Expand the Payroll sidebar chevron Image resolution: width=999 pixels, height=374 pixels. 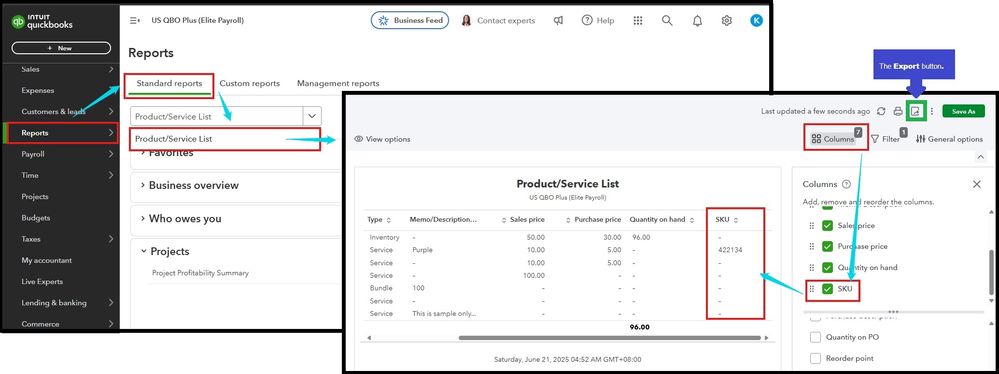pos(111,154)
